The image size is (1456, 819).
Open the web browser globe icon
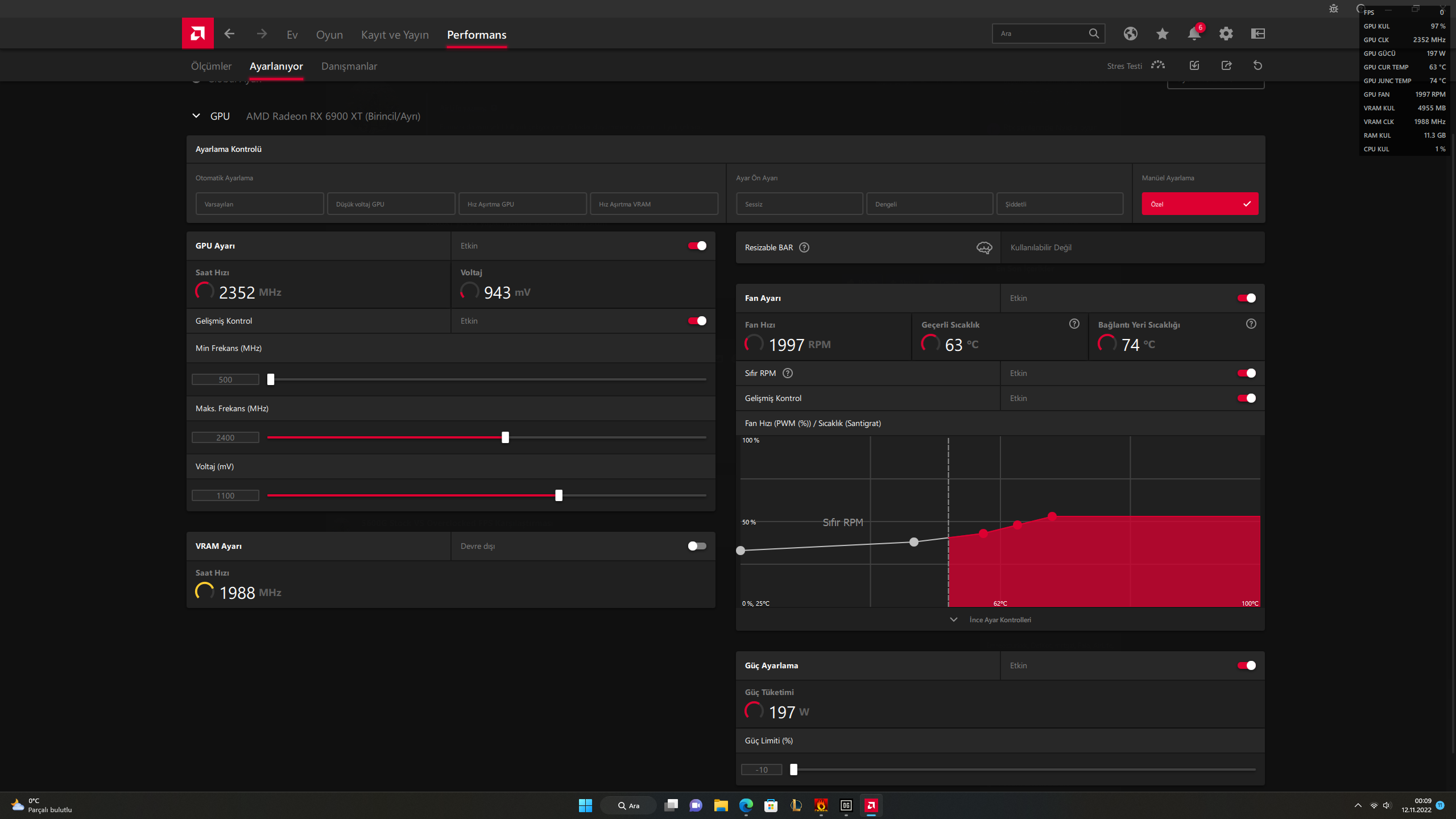1130,34
